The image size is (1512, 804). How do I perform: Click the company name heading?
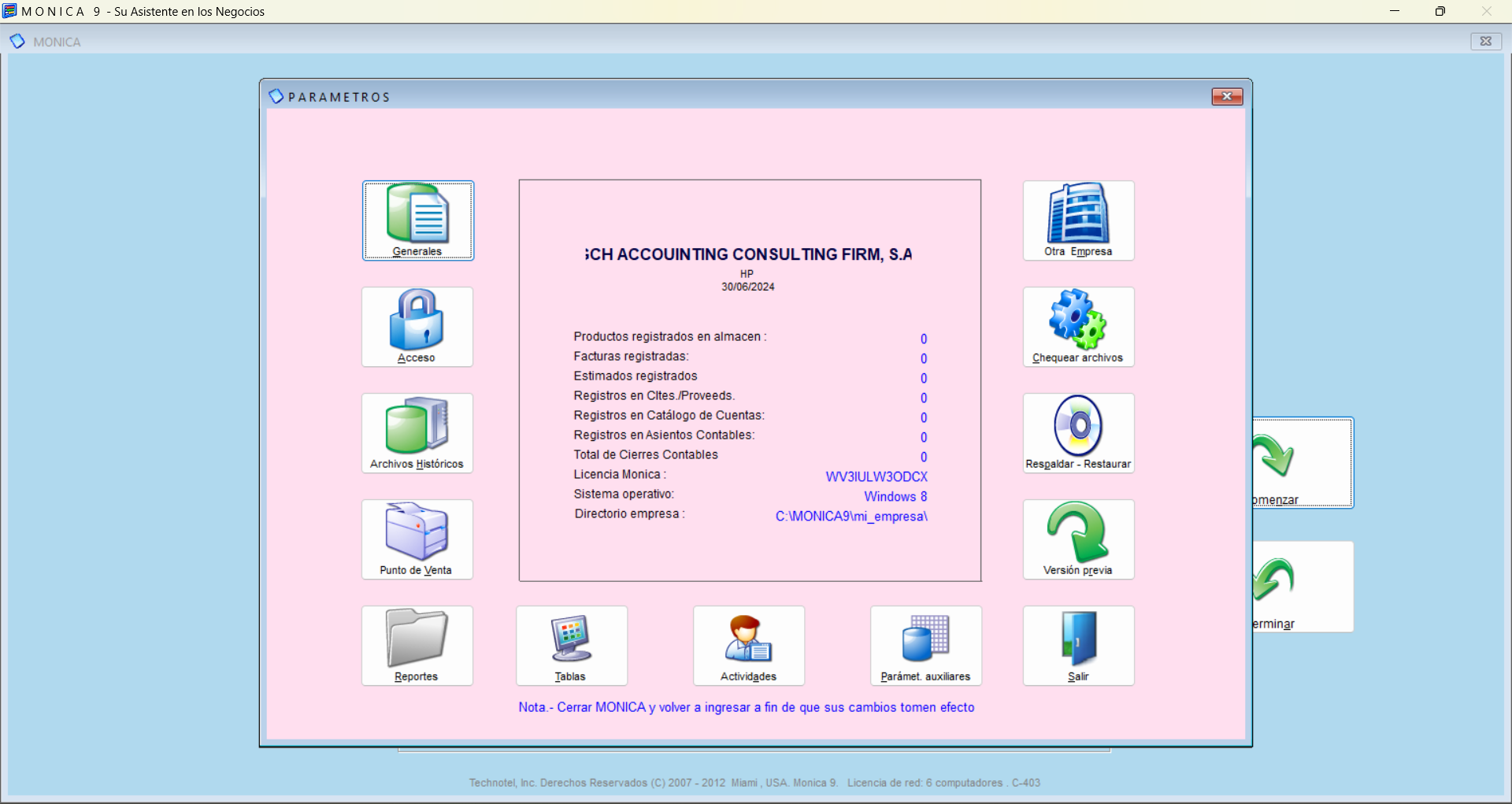coord(748,254)
